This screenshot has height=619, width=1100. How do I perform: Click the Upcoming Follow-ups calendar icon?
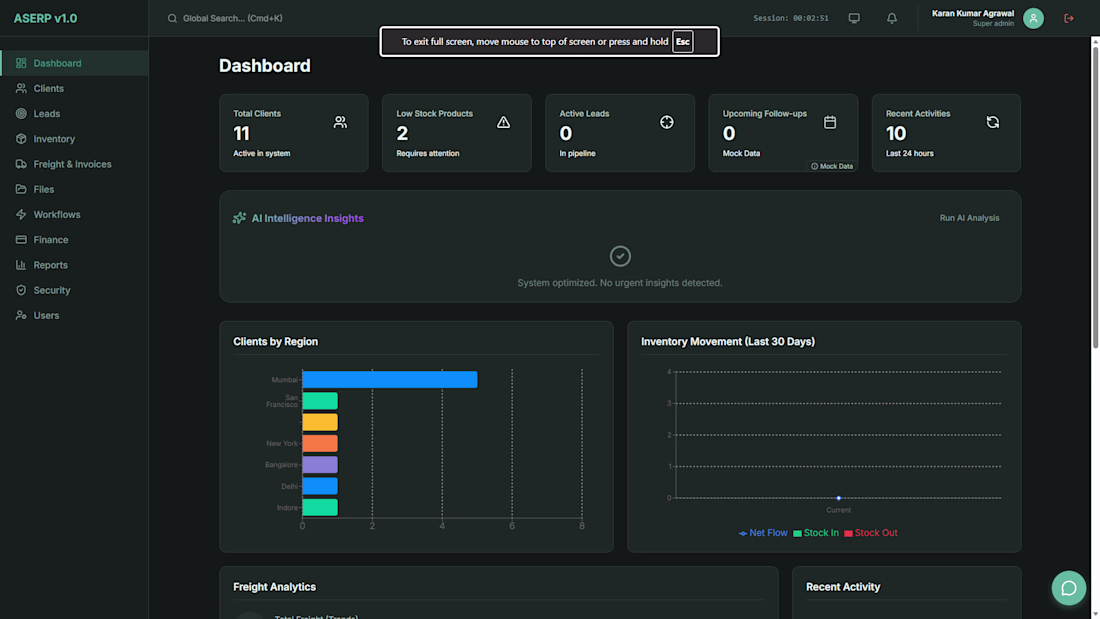(830, 122)
